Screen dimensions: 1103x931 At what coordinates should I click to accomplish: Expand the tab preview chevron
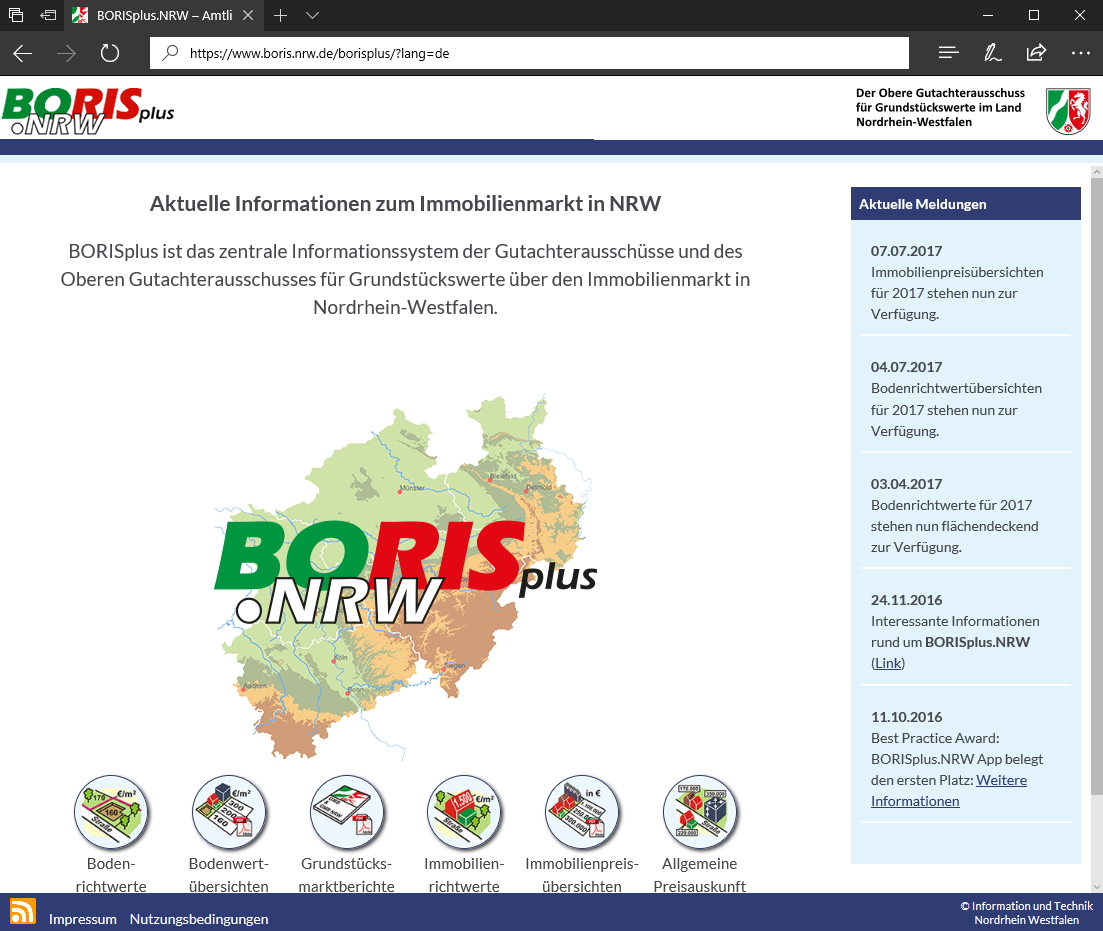point(313,15)
